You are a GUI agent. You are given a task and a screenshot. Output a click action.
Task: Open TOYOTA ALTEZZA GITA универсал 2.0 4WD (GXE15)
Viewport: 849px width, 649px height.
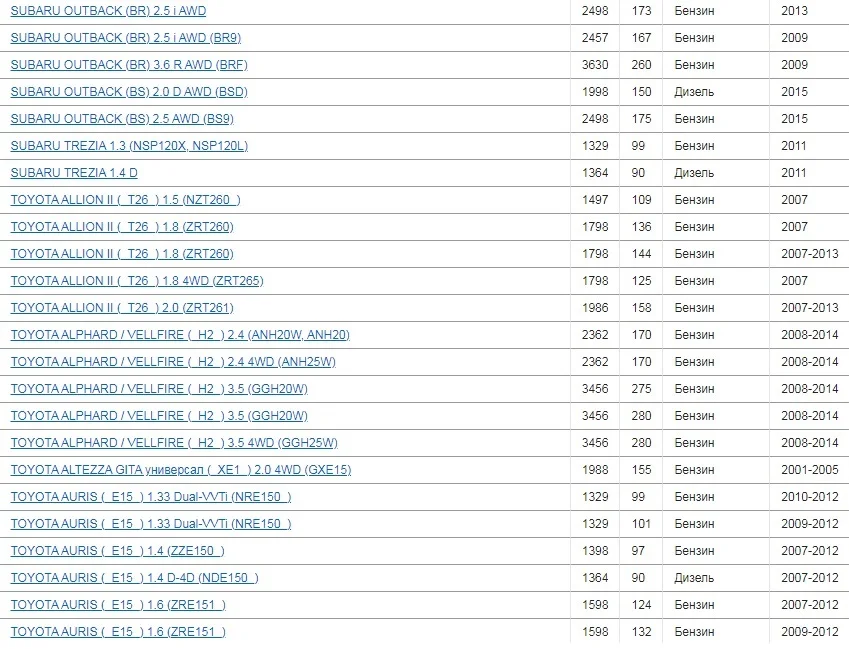[181, 471]
